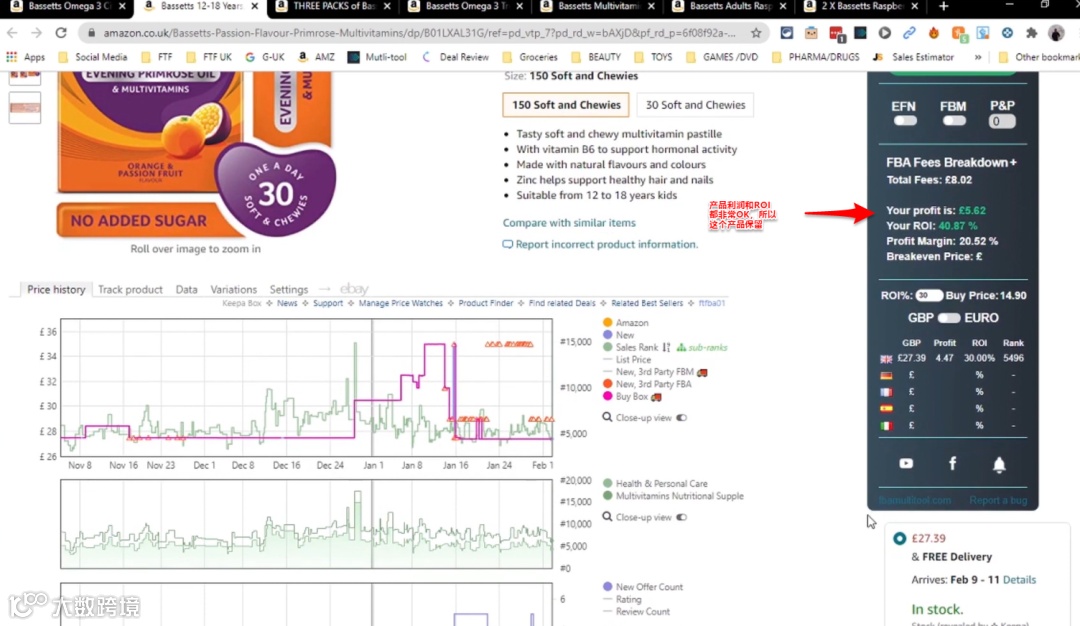Open delivery Details link
The width and height of the screenshot is (1080, 626).
(x=1019, y=580)
